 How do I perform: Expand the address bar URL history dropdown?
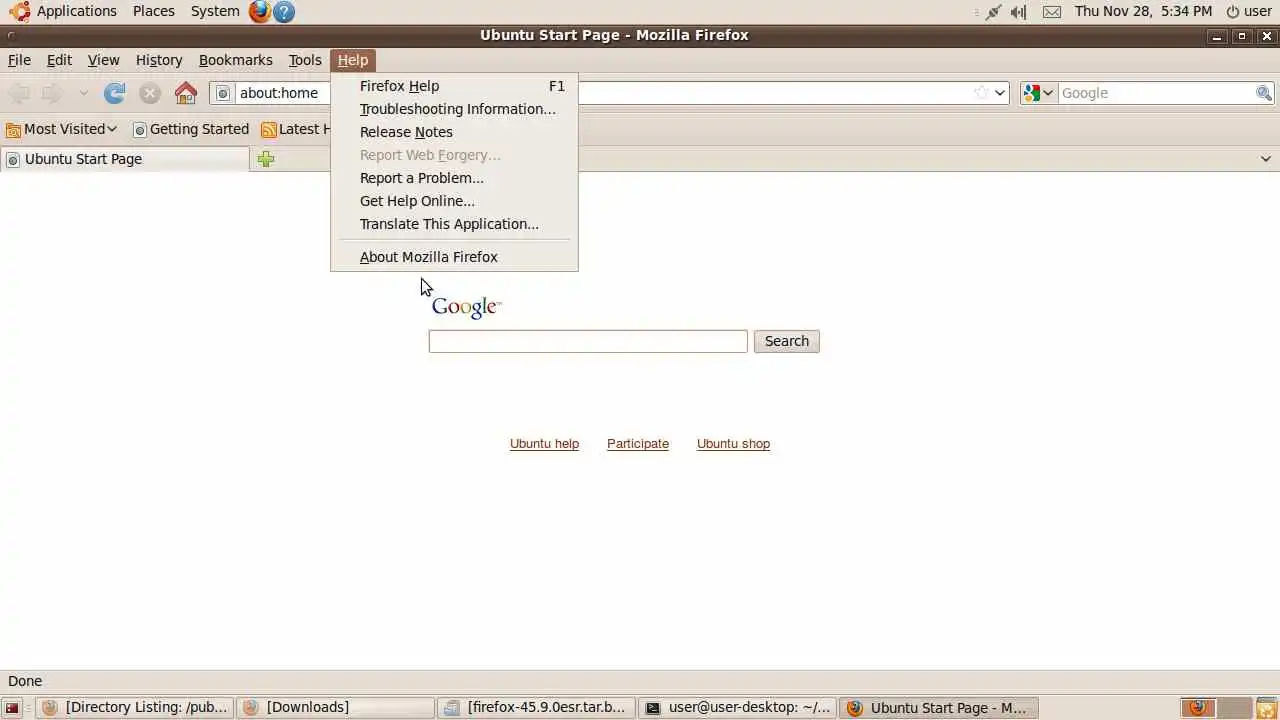[999, 93]
